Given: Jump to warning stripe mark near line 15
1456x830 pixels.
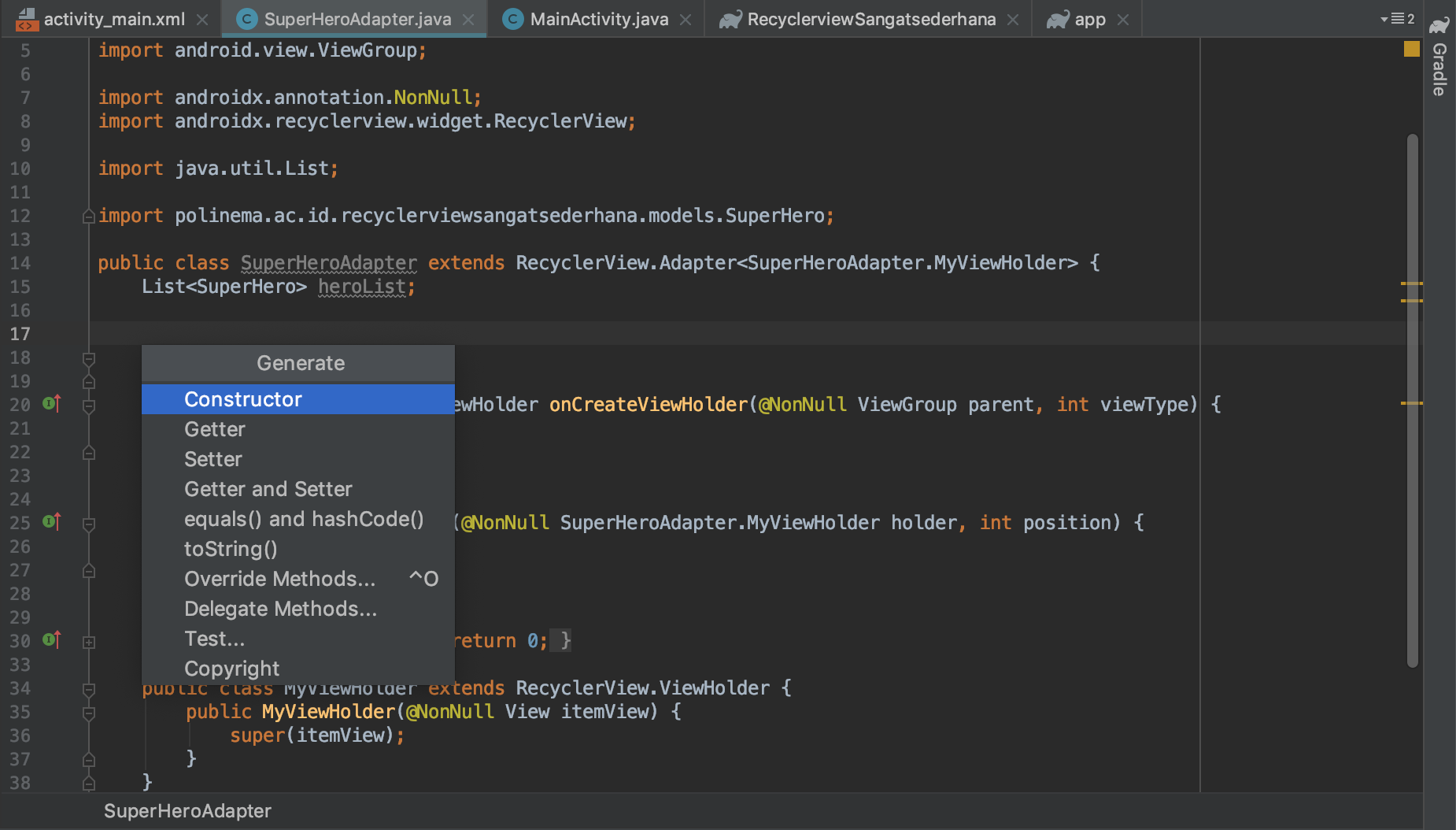Looking at the screenshot, I should coord(1412,283).
